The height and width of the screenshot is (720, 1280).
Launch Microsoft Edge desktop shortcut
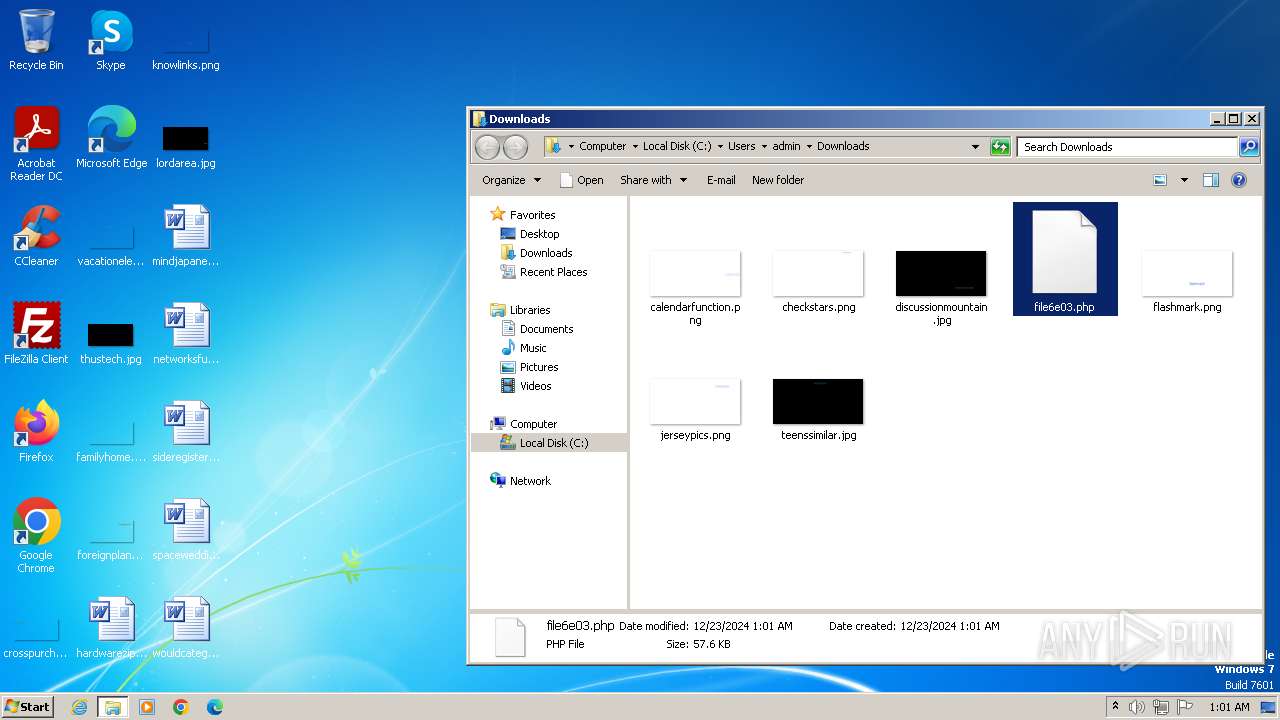(x=111, y=138)
